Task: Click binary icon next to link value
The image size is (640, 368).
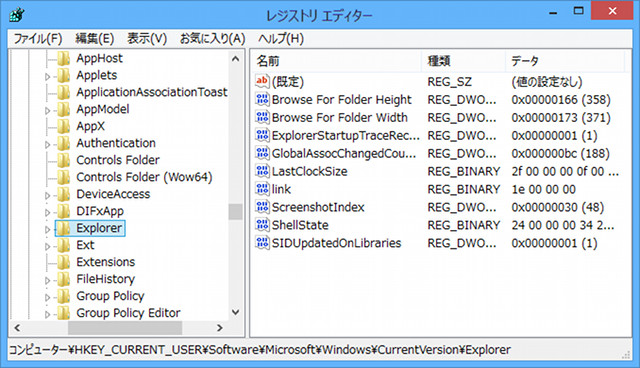Action: (x=262, y=189)
